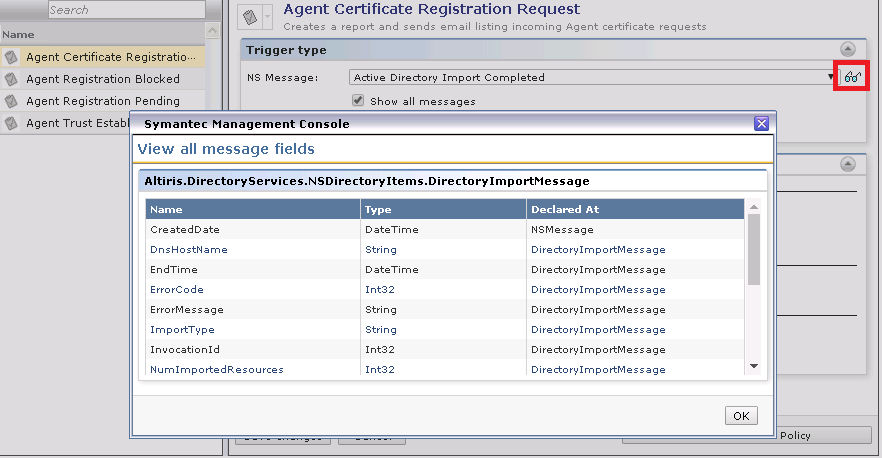Click the policy icon beside the page title
Viewport: 882px width, 458px height.
point(251,17)
